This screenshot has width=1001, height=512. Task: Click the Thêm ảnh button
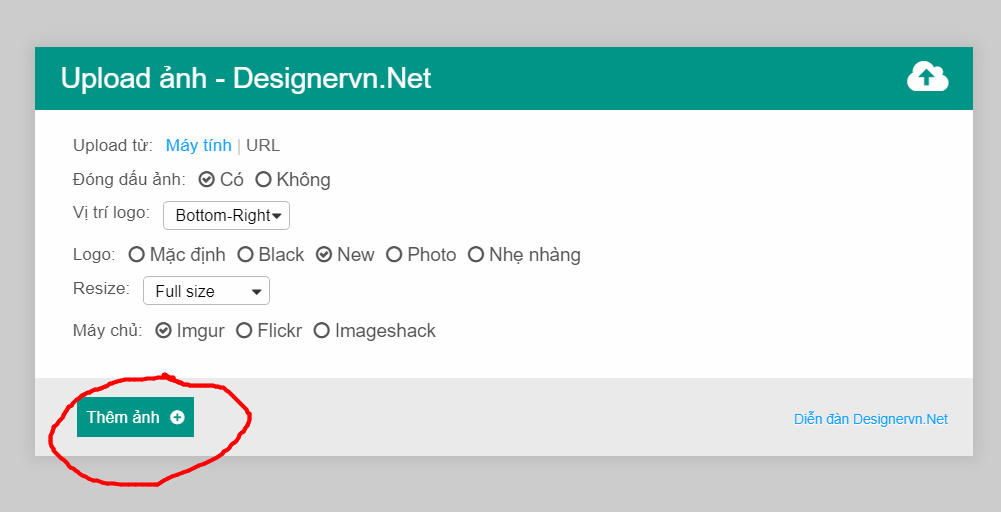135,418
